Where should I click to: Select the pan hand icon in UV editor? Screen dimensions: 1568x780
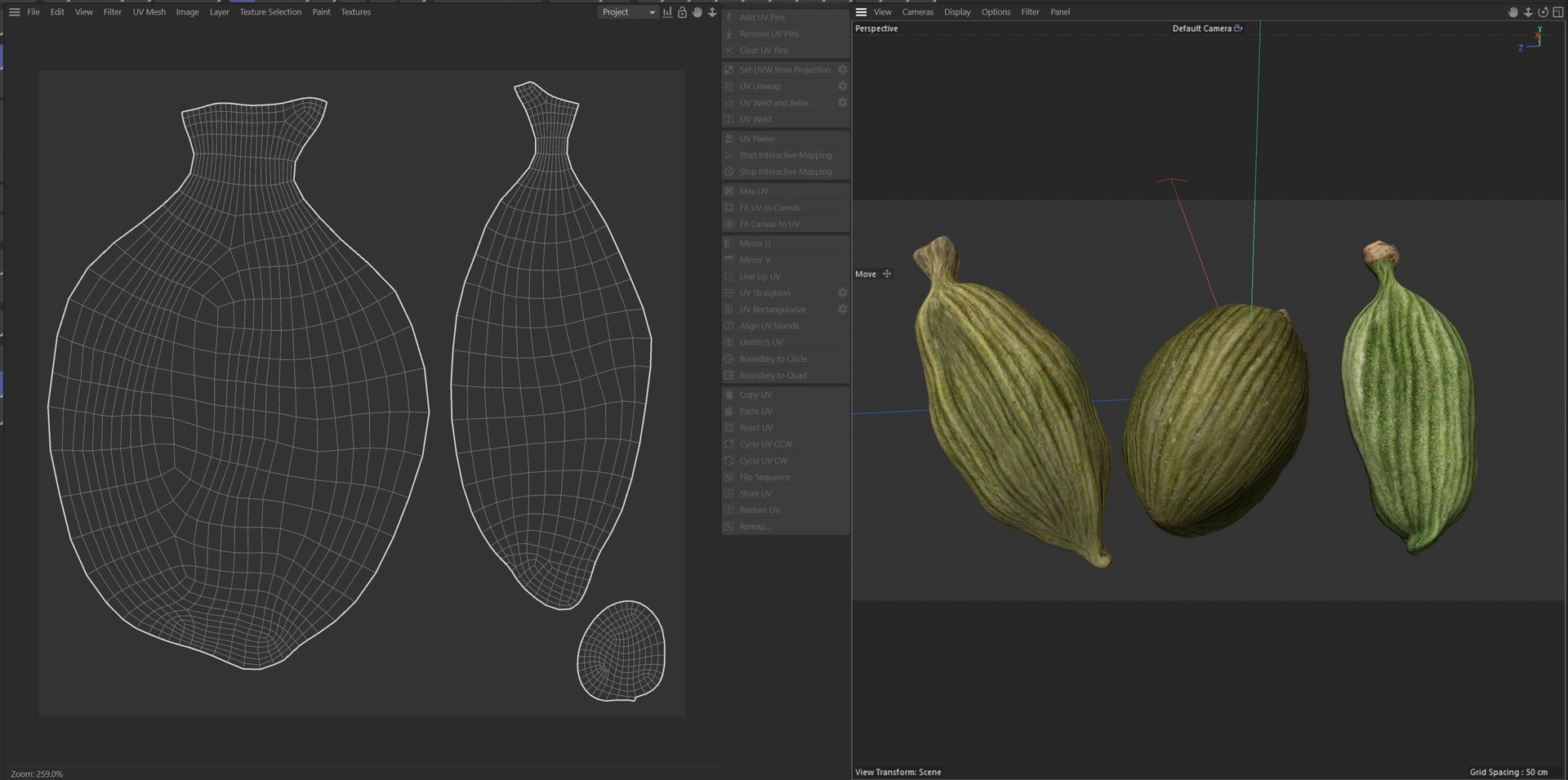pos(697,12)
